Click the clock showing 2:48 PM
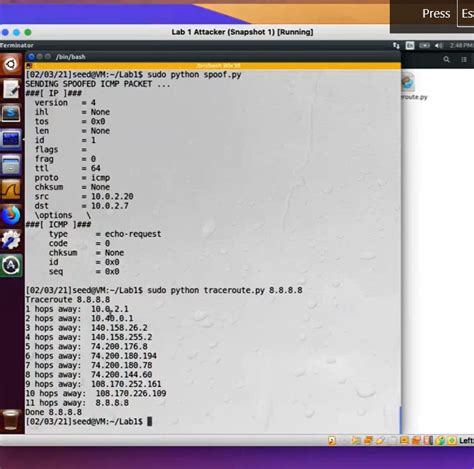 point(461,45)
